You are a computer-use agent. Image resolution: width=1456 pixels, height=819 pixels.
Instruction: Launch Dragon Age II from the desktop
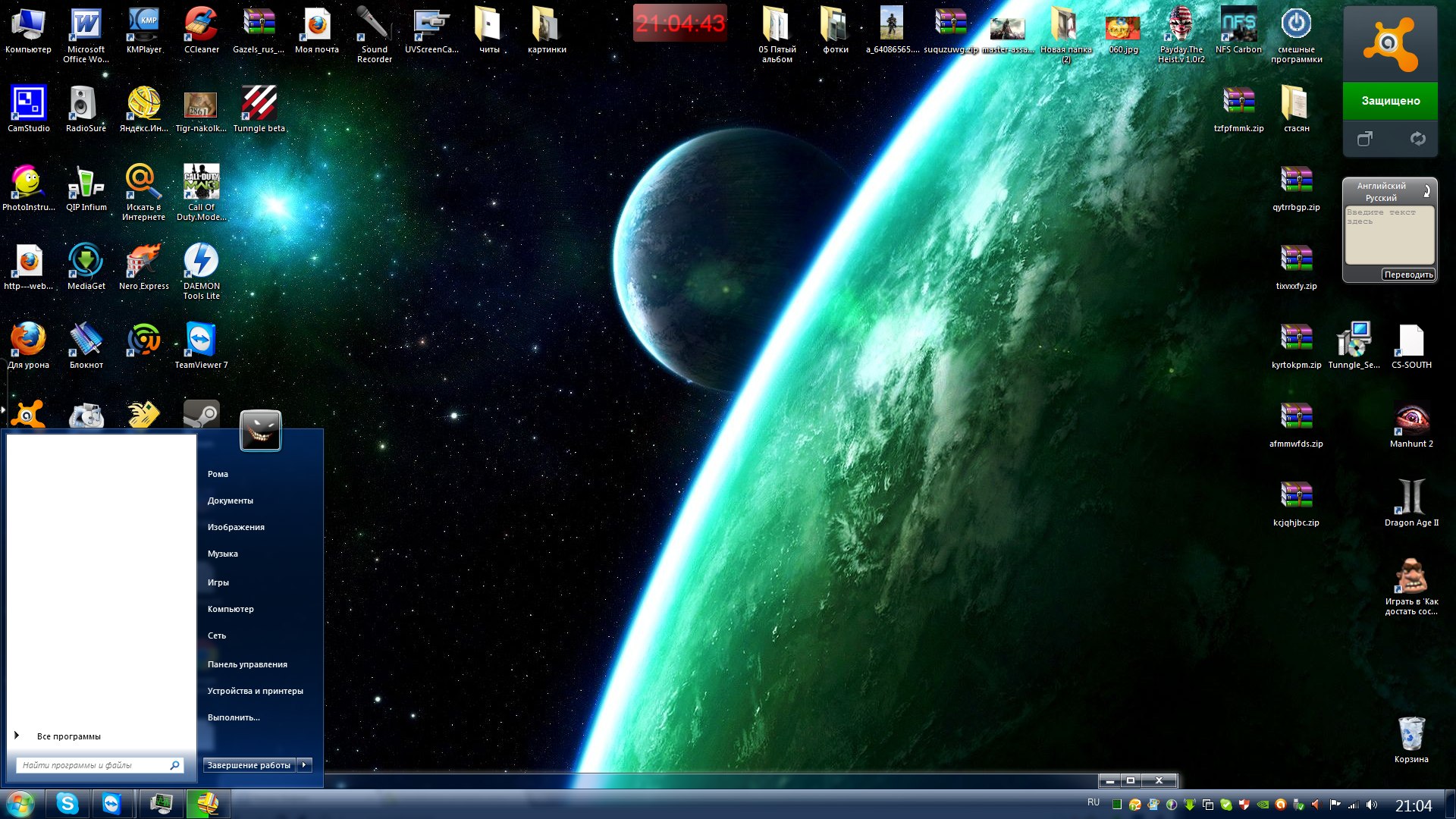(x=1411, y=504)
